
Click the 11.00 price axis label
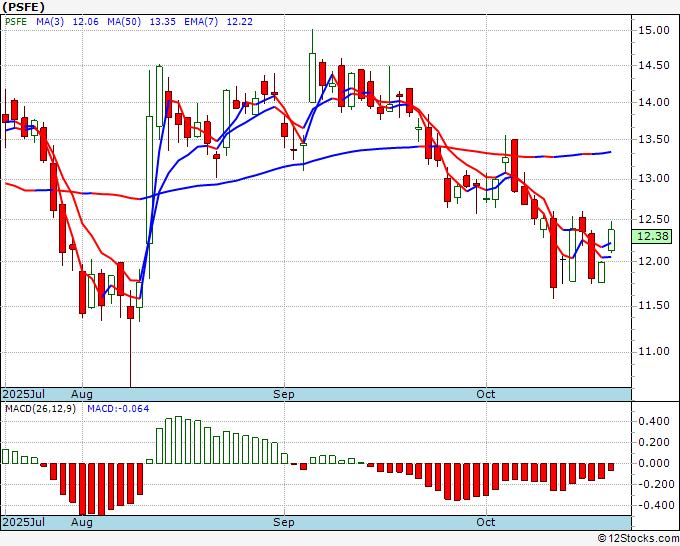click(x=654, y=351)
